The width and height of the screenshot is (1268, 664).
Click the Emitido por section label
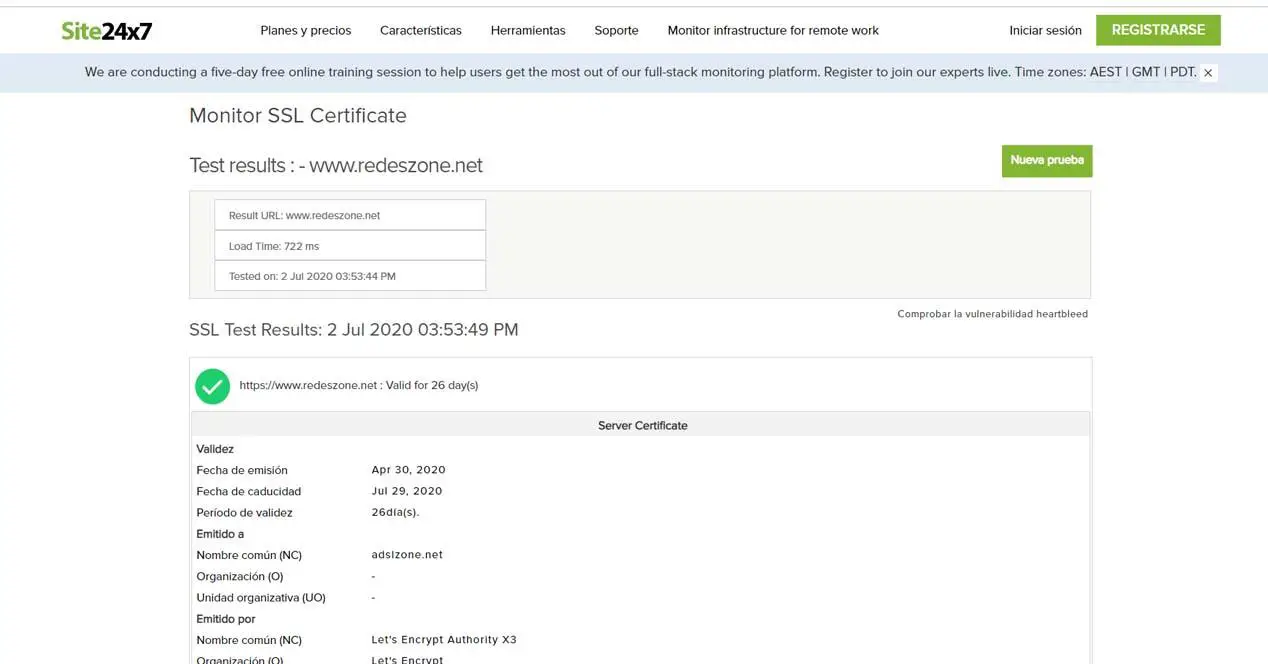coord(226,619)
